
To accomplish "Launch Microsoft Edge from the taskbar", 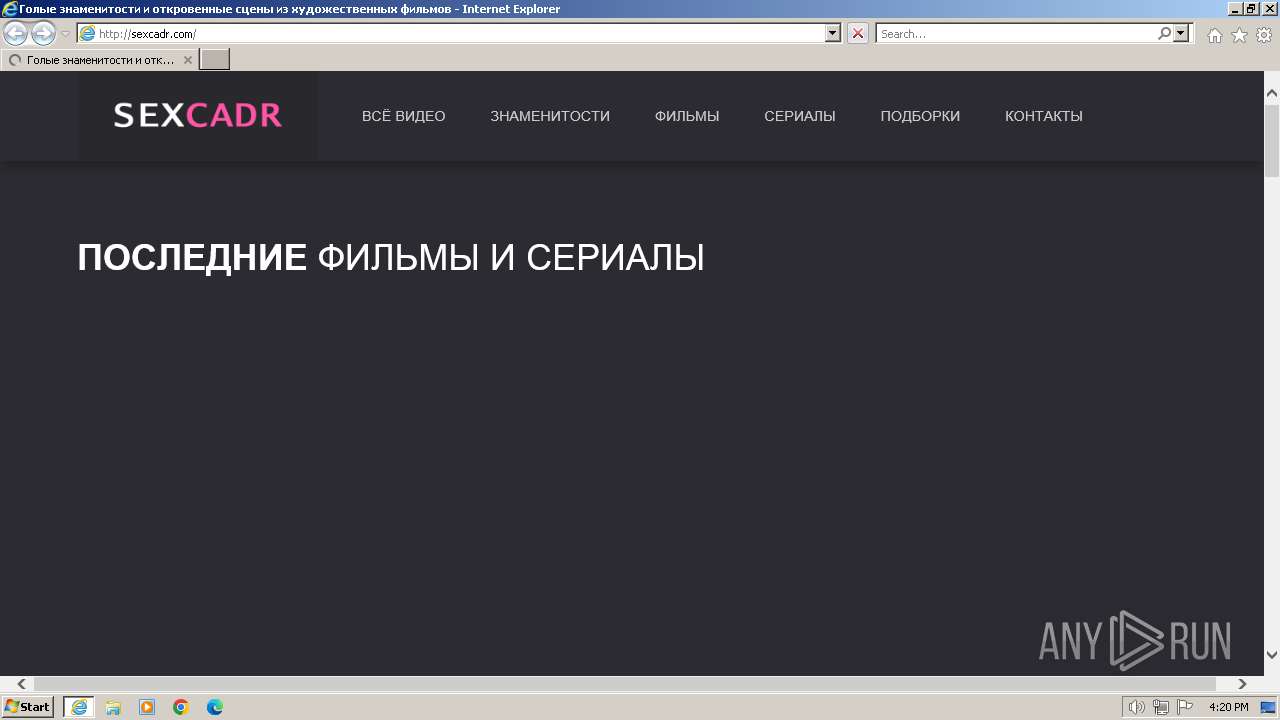I will tap(215, 707).
